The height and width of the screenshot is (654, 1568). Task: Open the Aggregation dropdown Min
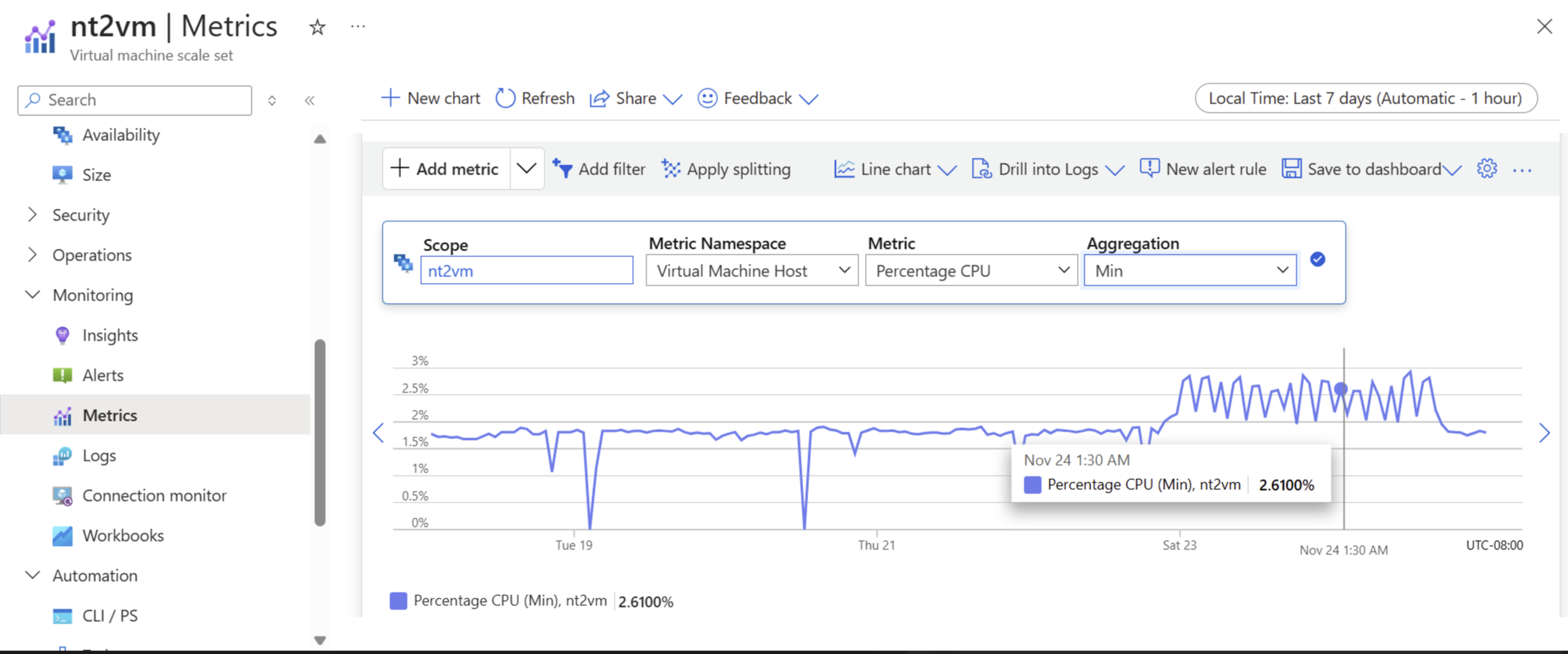1190,270
